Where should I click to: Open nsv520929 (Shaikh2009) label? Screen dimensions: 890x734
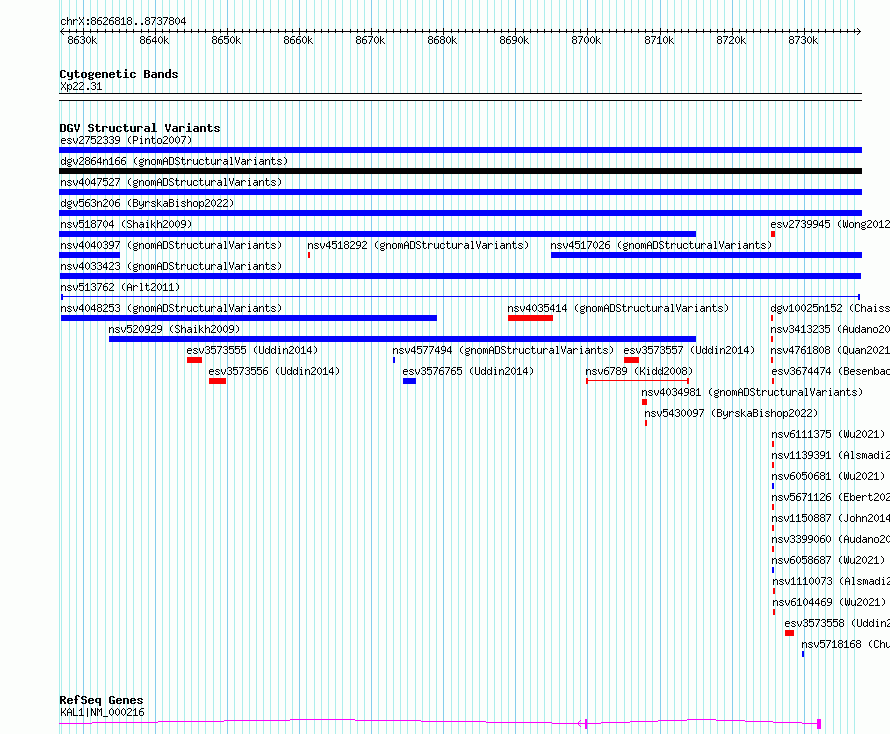[174, 329]
